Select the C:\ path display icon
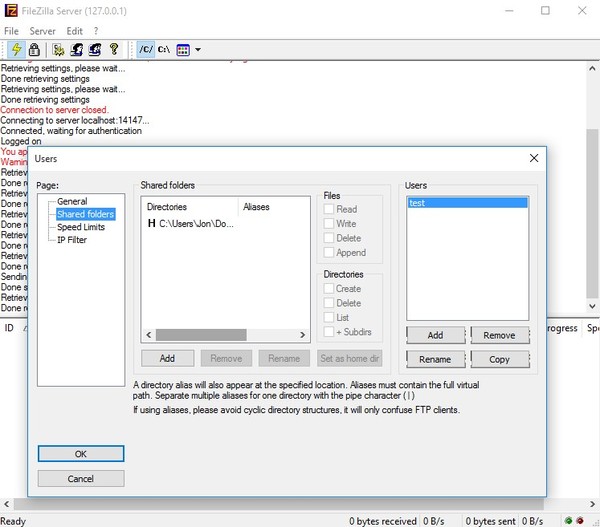The width and height of the screenshot is (600, 527). [x=164, y=49]
